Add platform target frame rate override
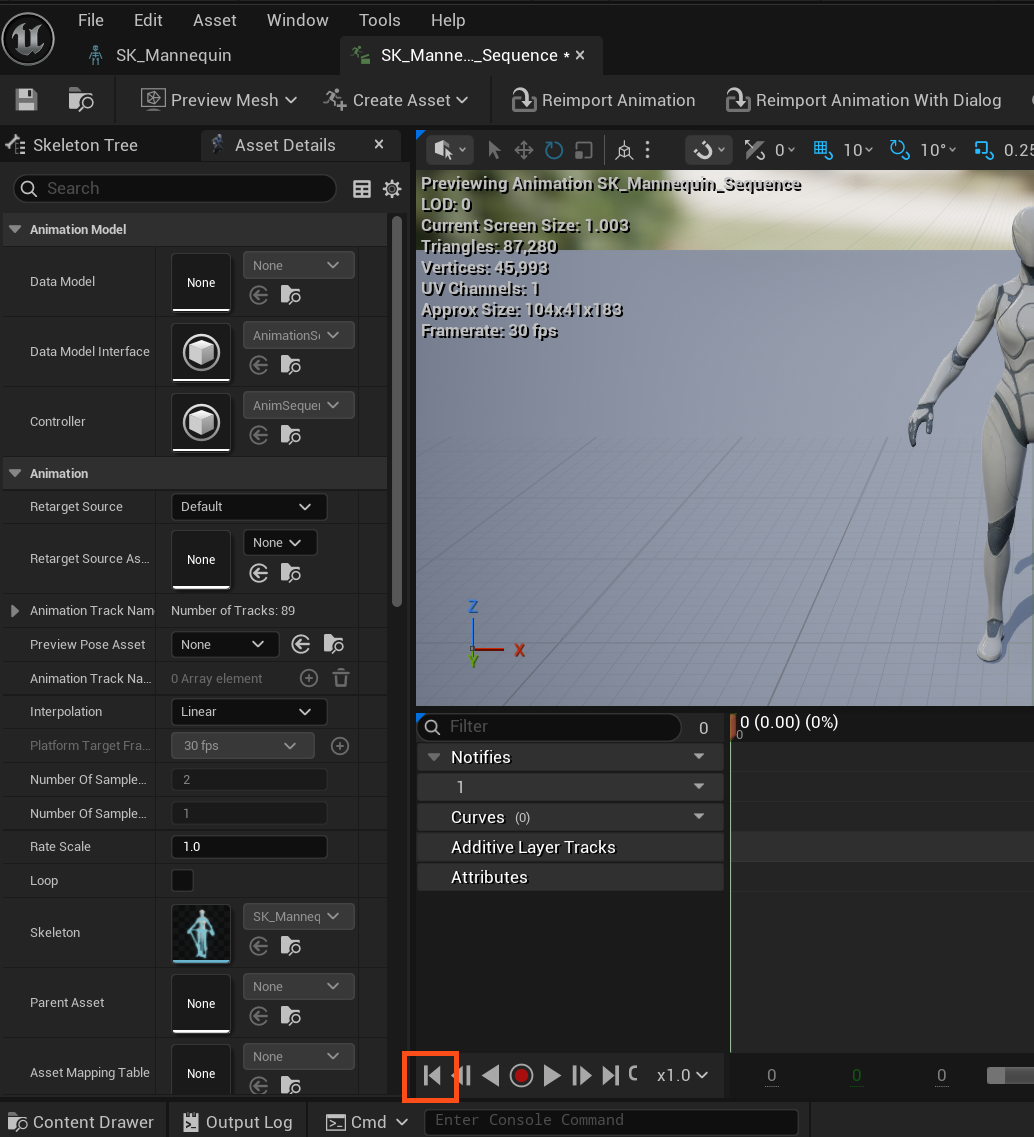This screenshot has width=1034, height=1137. pyautogui.click(x=340, y=745)
